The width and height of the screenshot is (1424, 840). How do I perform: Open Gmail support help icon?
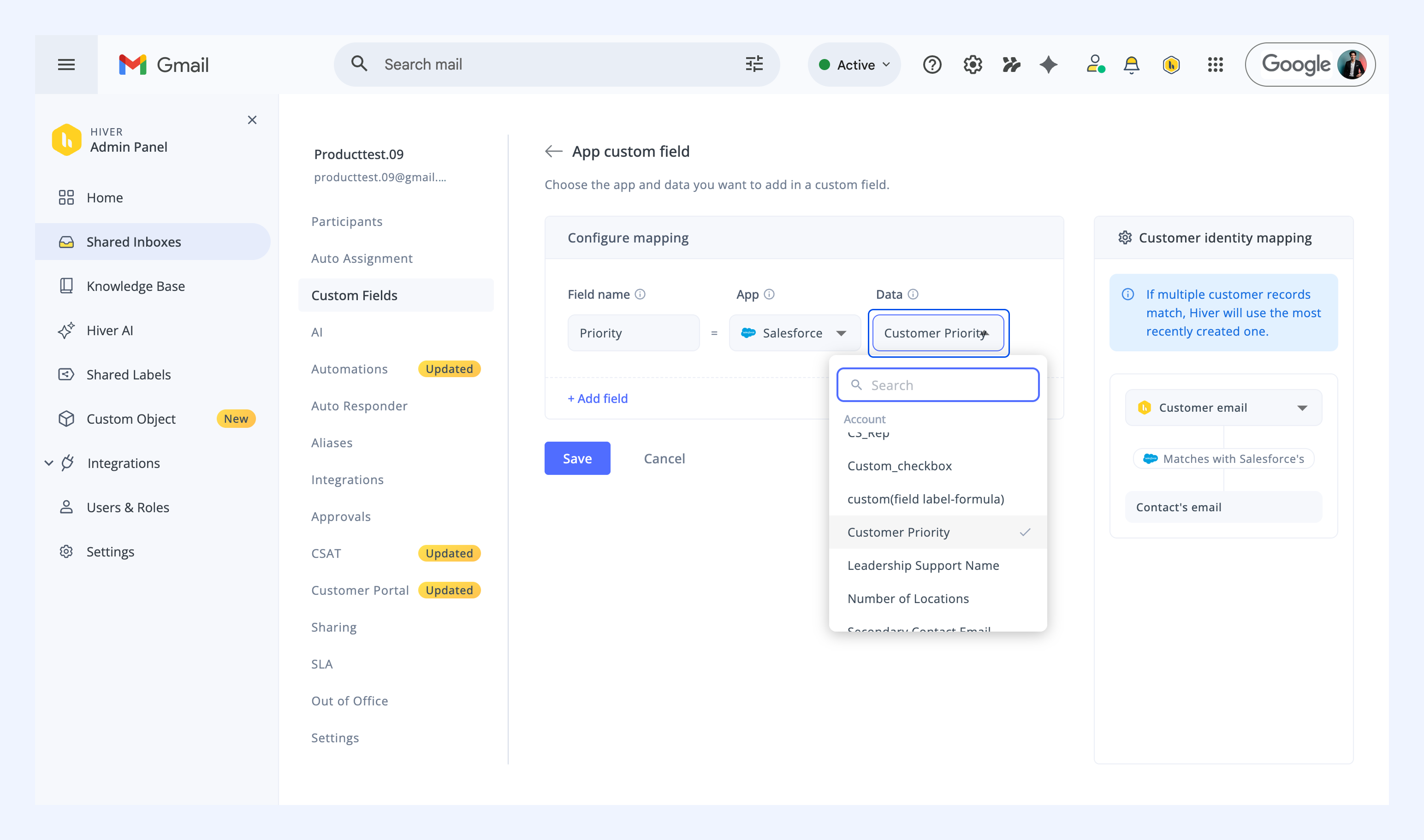932,65
